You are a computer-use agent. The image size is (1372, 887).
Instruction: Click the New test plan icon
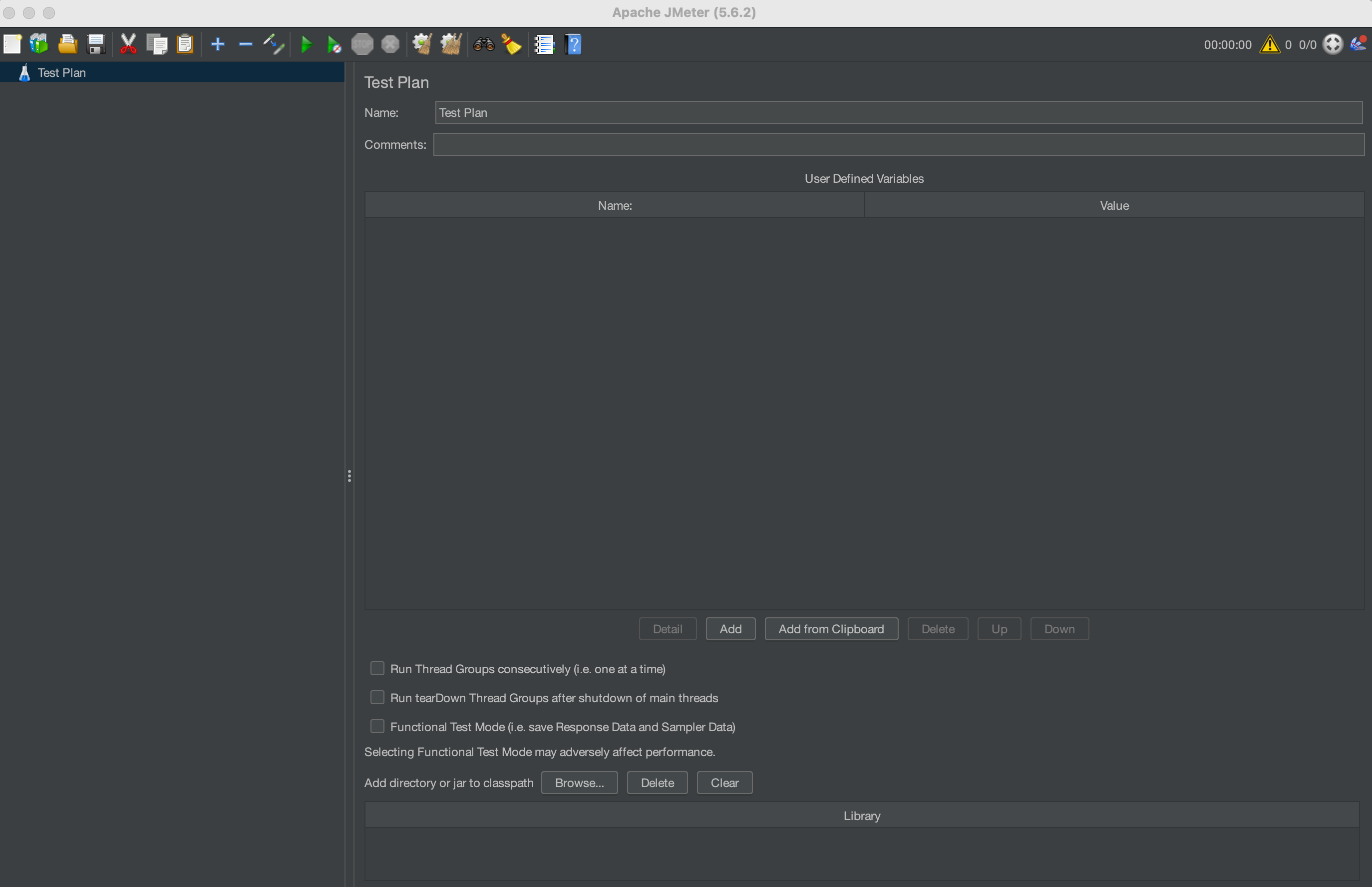click(x=12, y=44)
